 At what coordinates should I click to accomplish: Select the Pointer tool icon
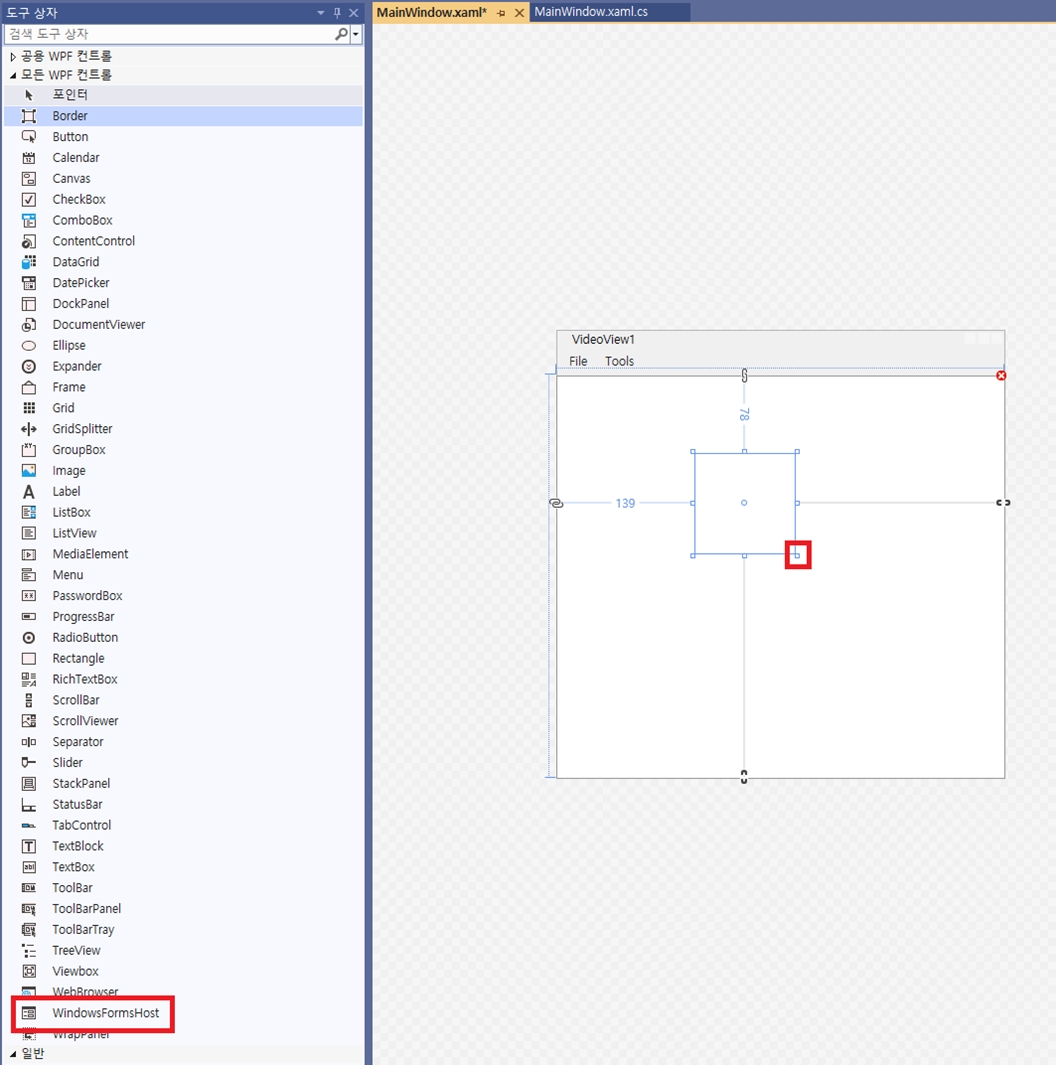pyautogui.click(x=29, y=95)
